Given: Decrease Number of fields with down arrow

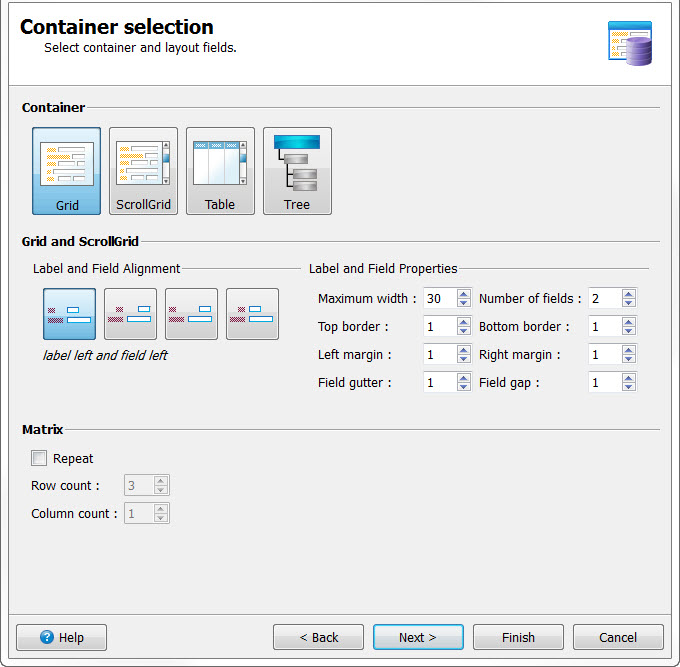Looking at the screenshot, I should tap(628, 303).
